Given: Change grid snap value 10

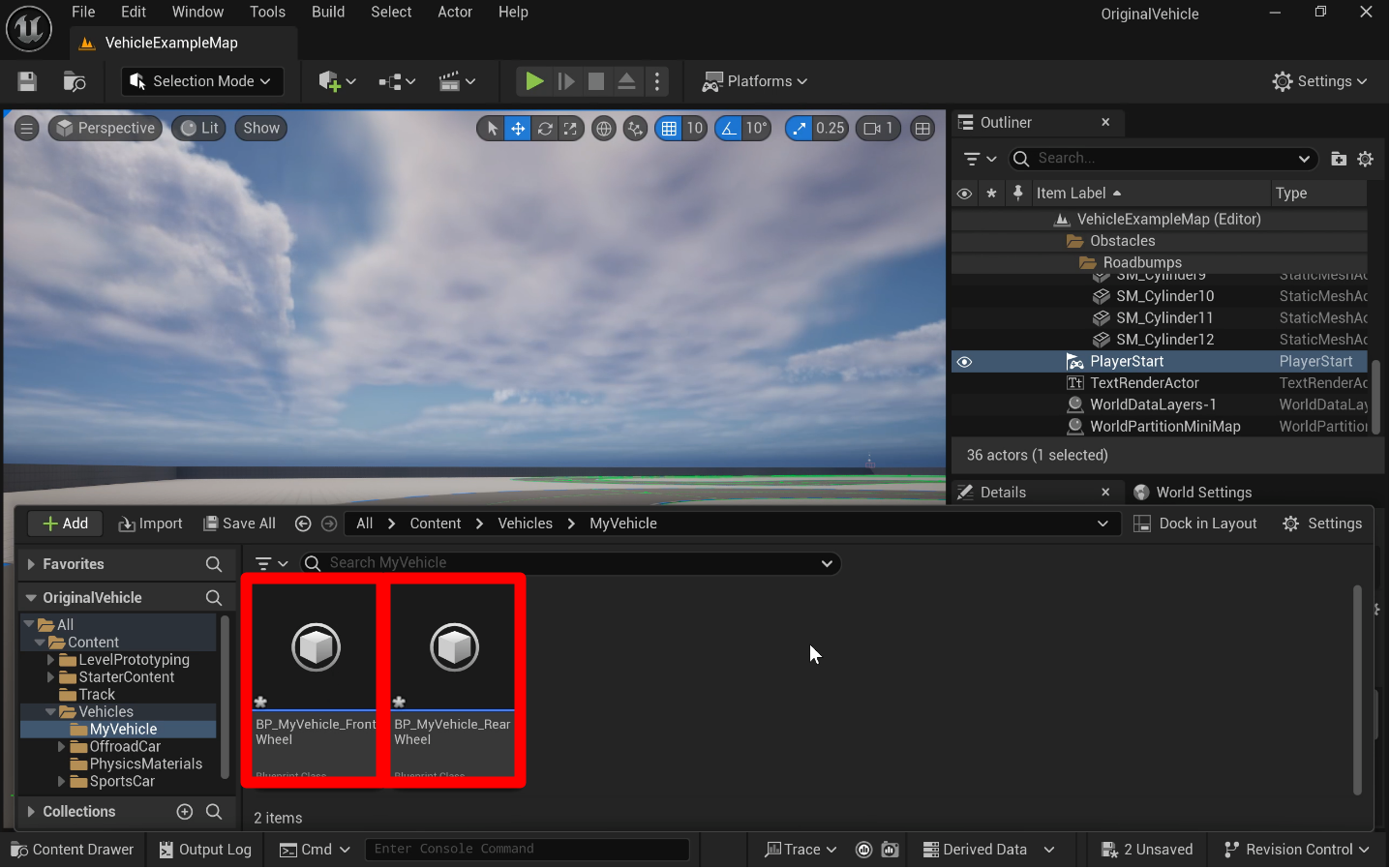Looking at the screenshot, I should [695, 128].
